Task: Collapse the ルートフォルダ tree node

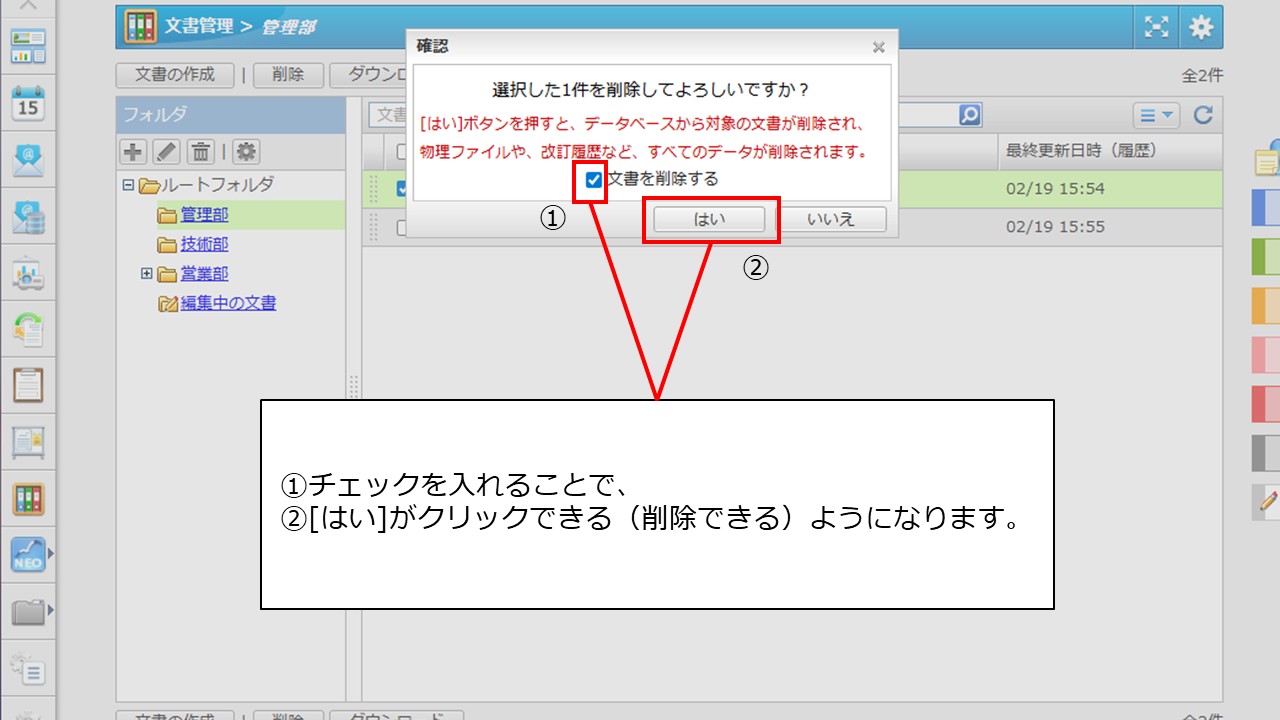Action: click(128, 185)
